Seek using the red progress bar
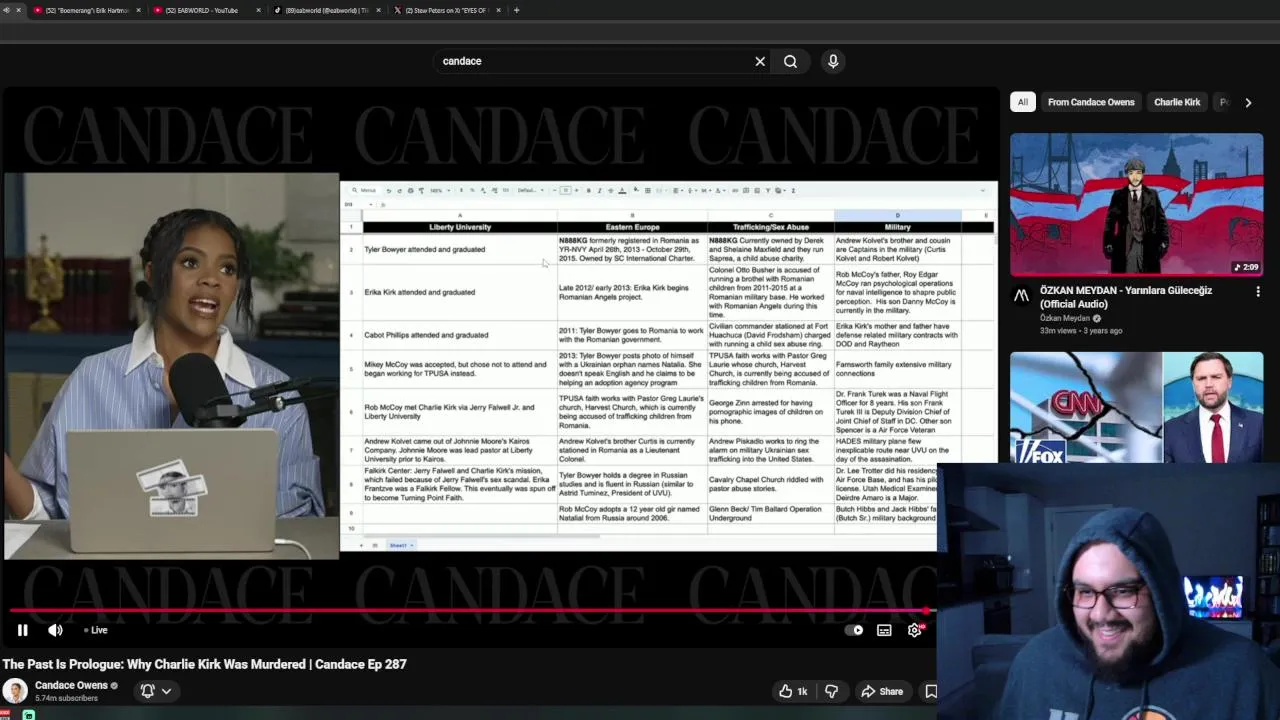The image size is (1280, 720). (468, 609)
